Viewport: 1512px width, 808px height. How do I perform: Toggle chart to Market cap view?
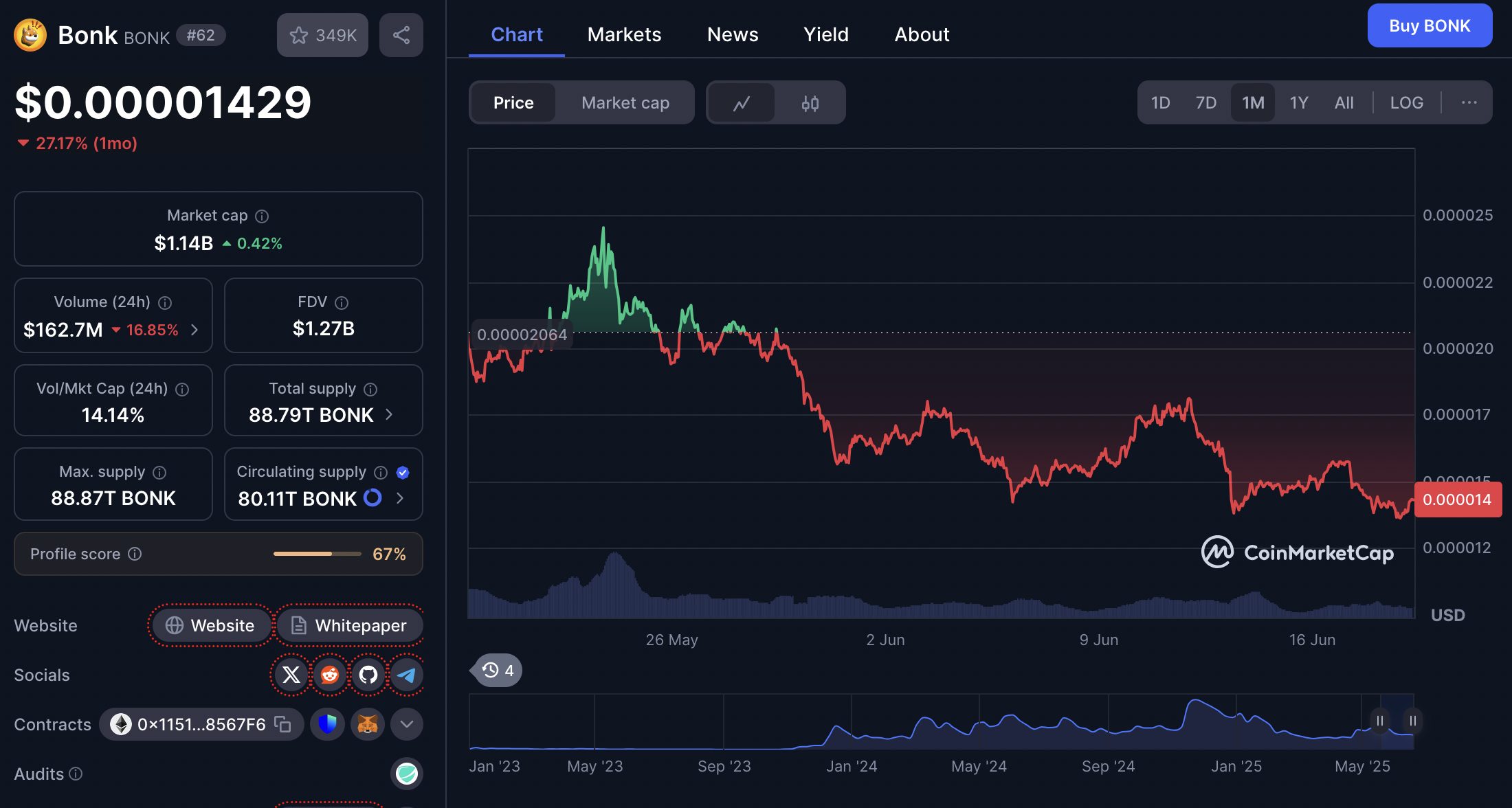point(625,103)
